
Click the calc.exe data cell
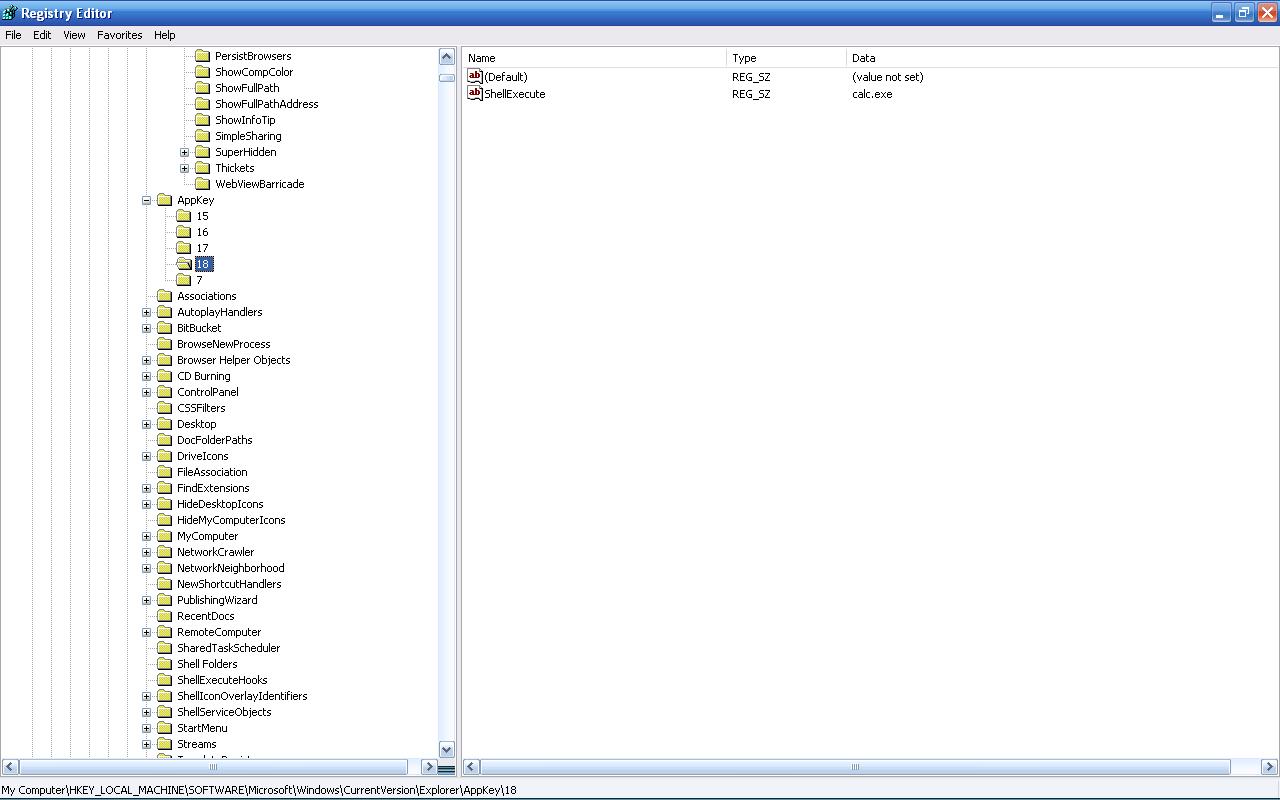tap(872, 94)
